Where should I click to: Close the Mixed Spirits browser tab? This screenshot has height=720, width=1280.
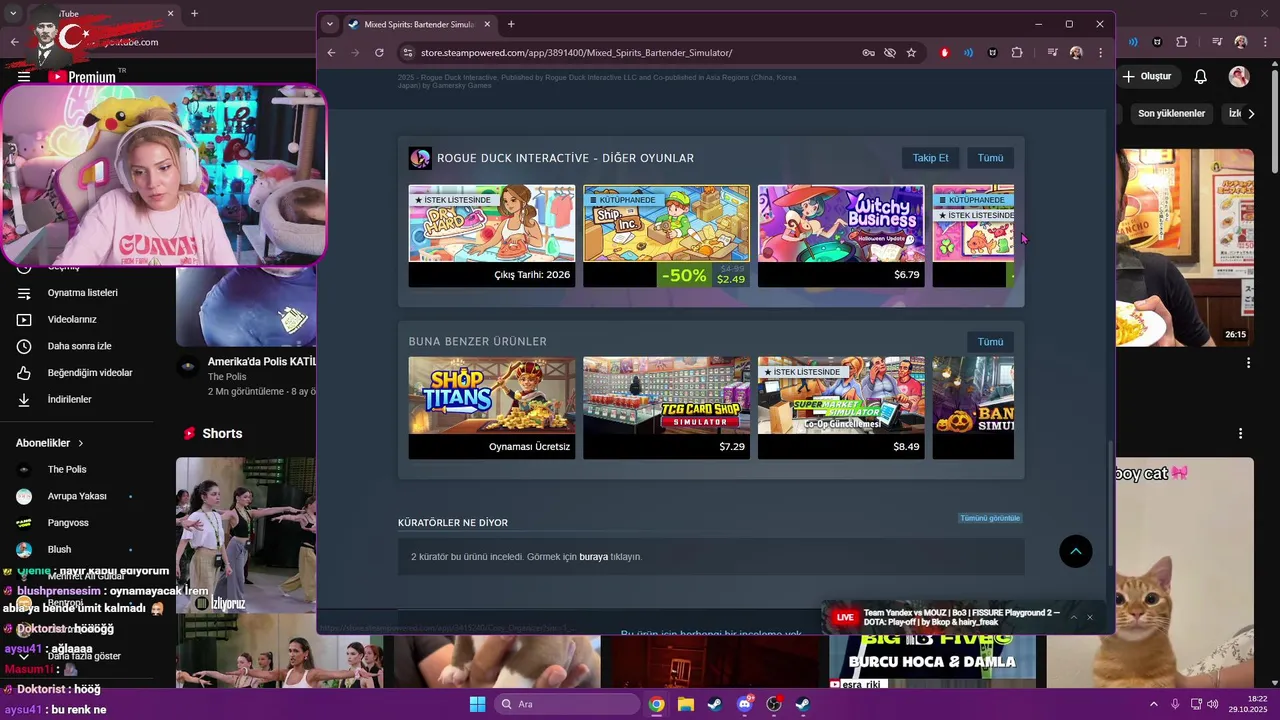click(487, 24)
